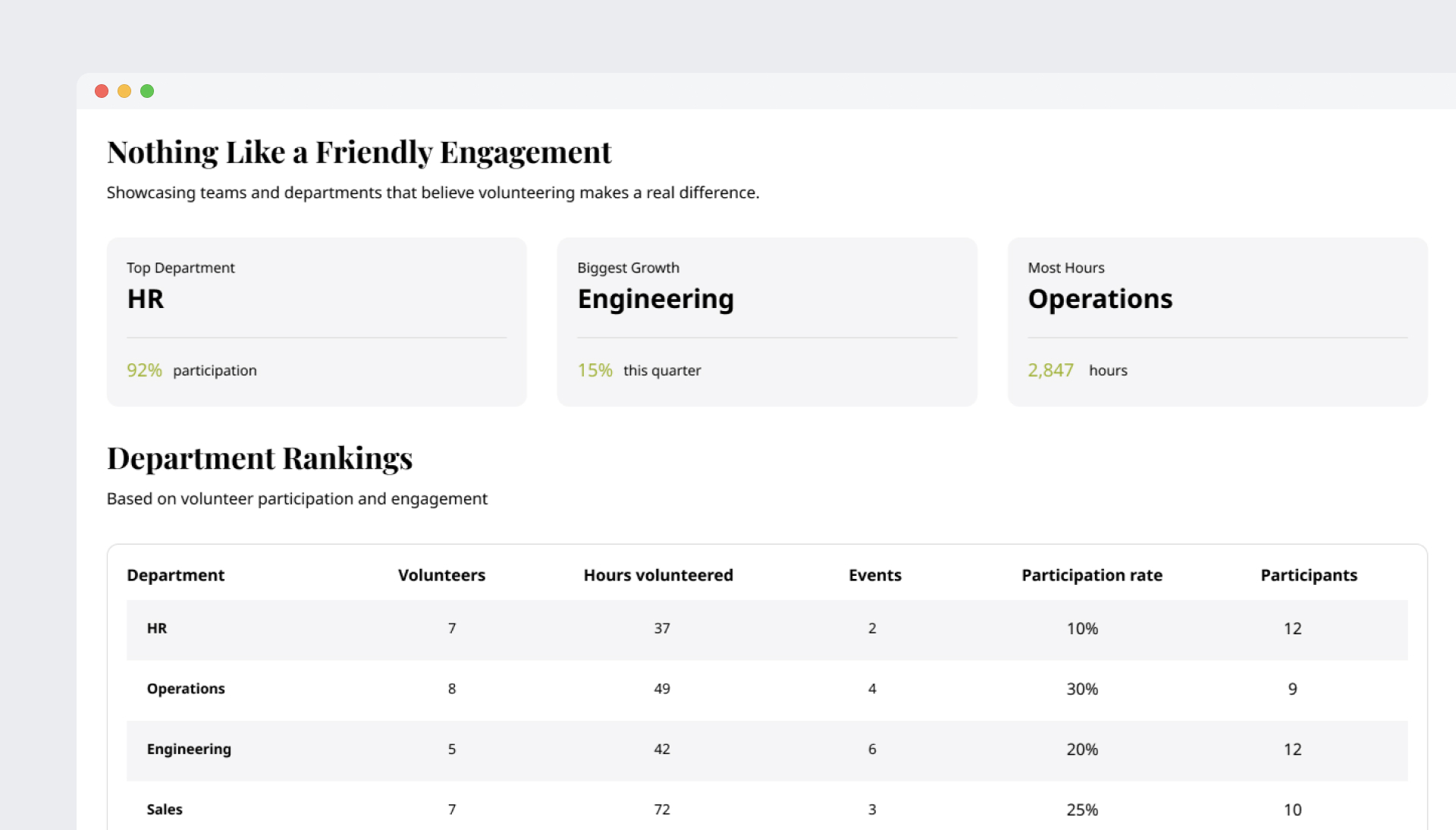Click the 15% this quarter value

click(x=595, y=370)
